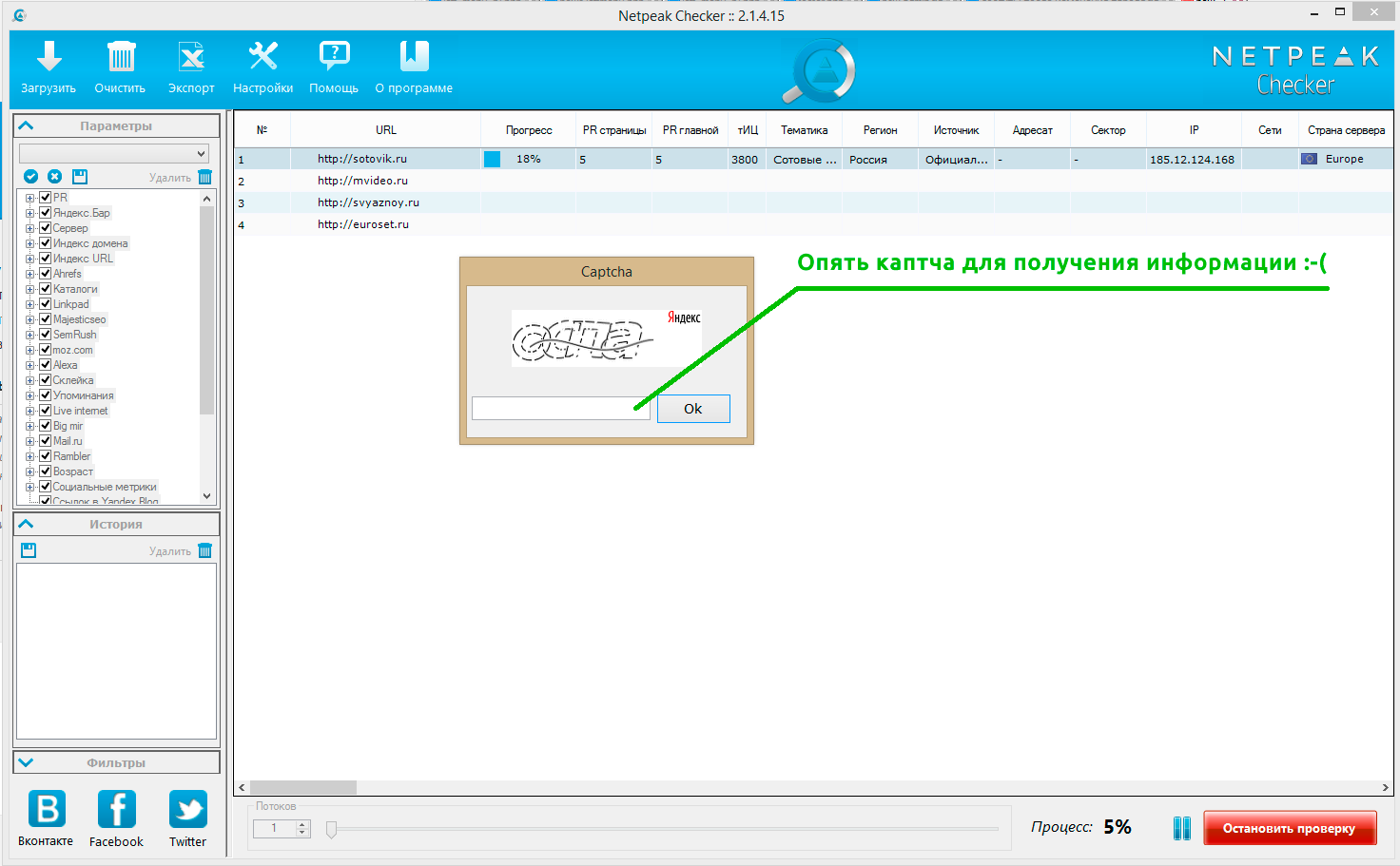Viewport: 1400px width, 866px height.
Task: Sort by the URL column header
Action: [x=386, y=130]
